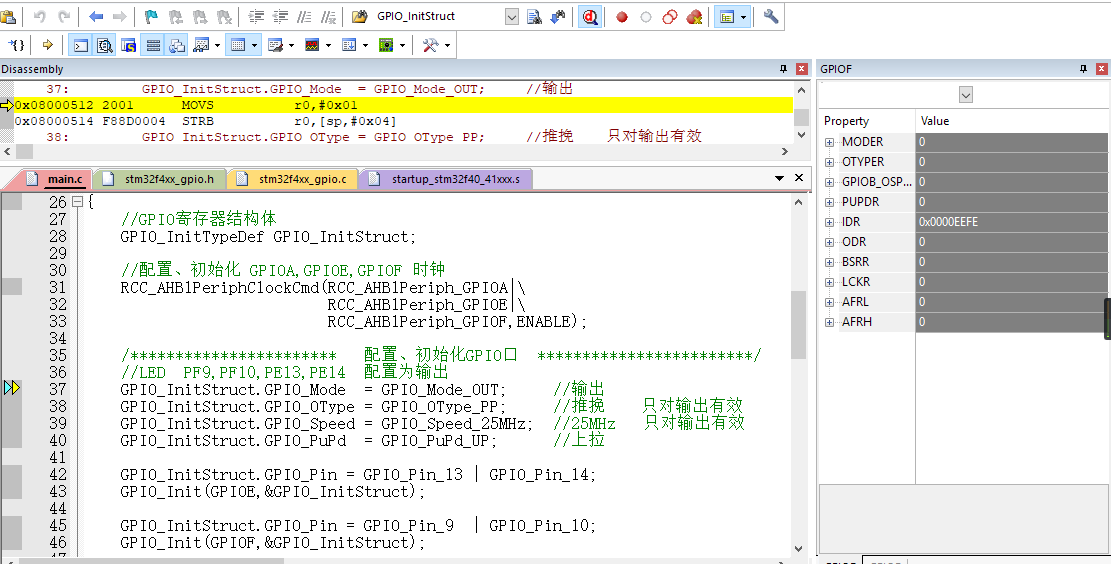Show next statement yellow arrow
1111x564 pixels.
(x=47, y=45)
